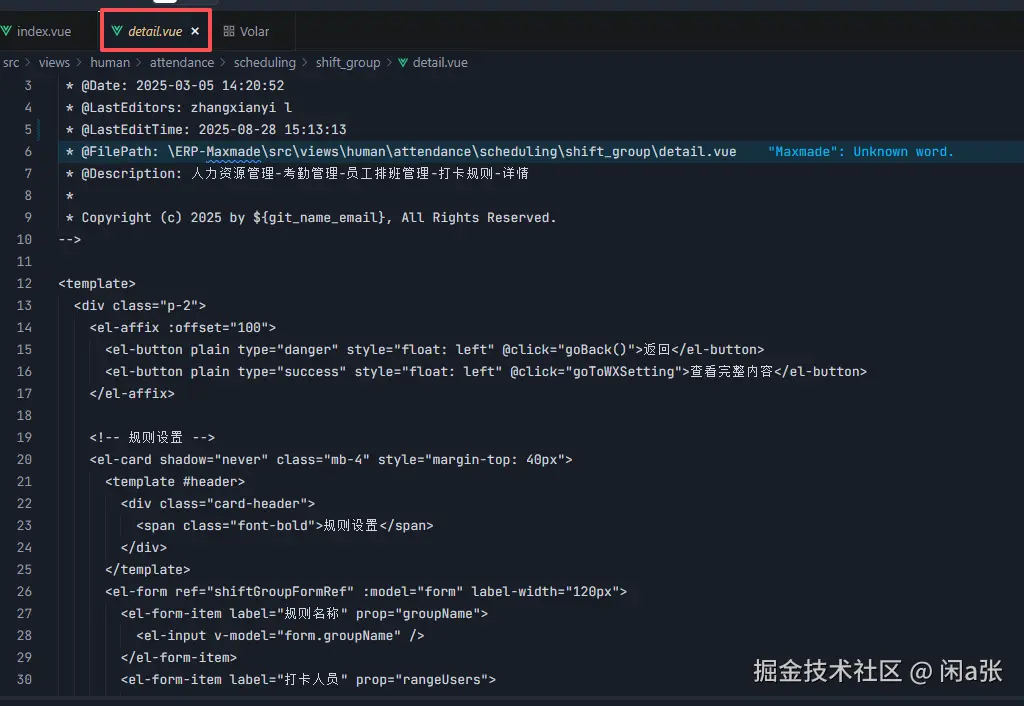Open the views breadcrumb dropdown
Viewport: 1024px width, 706px height.
[54, 62]
